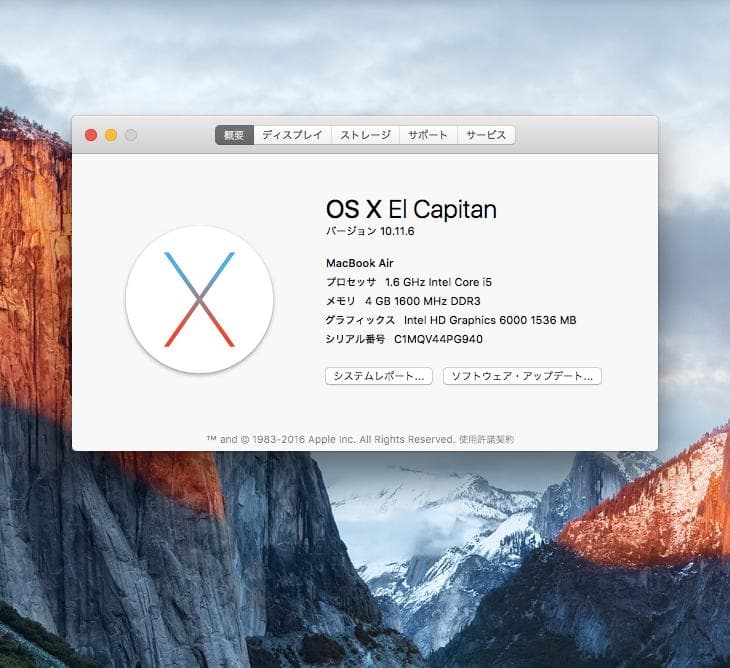Viewport: 730px width, 668px height.
Task: Click the シリアル番号 label
Action: pos(355,339)
